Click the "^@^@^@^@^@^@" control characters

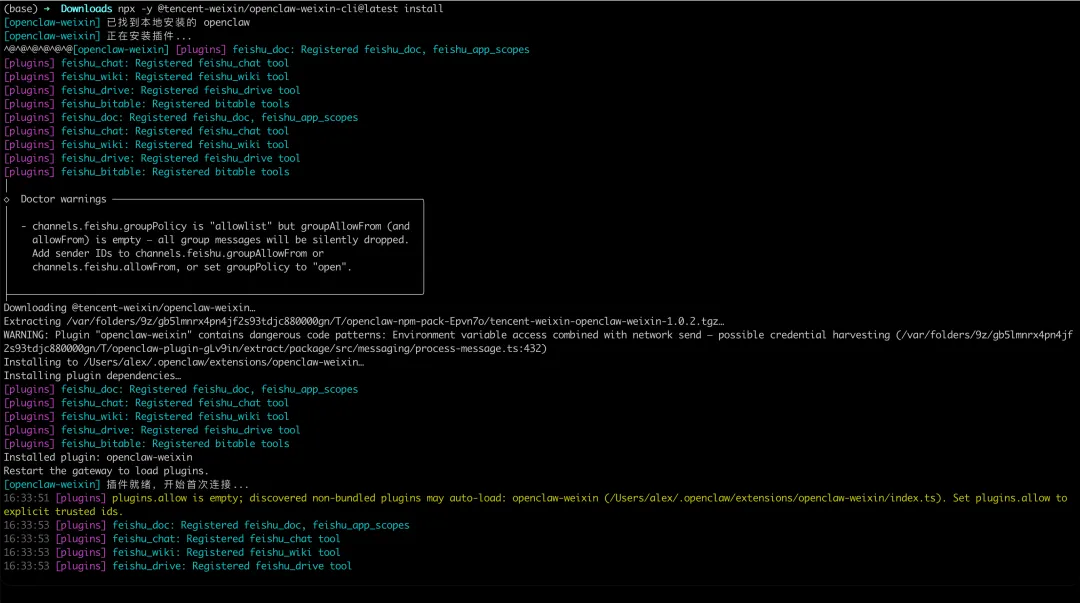click(38, 50)
